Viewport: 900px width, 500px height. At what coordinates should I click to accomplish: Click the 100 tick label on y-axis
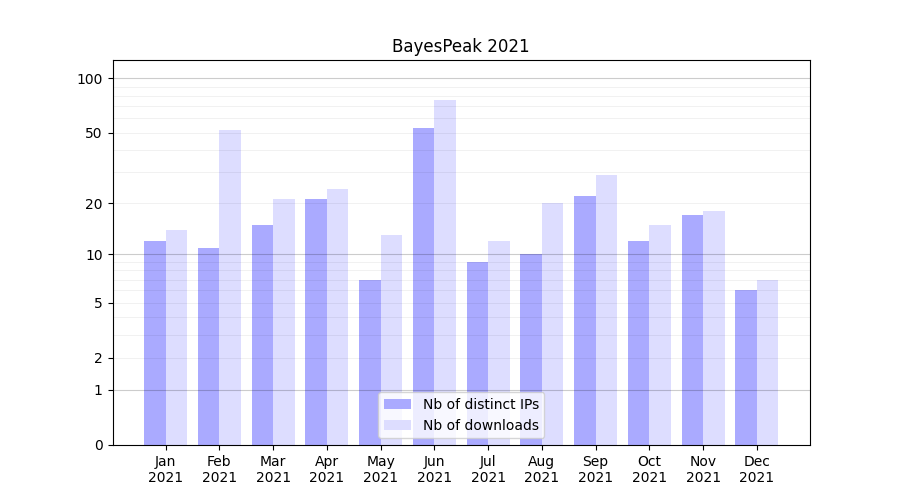pyautogui.click(x=90, y=79)
